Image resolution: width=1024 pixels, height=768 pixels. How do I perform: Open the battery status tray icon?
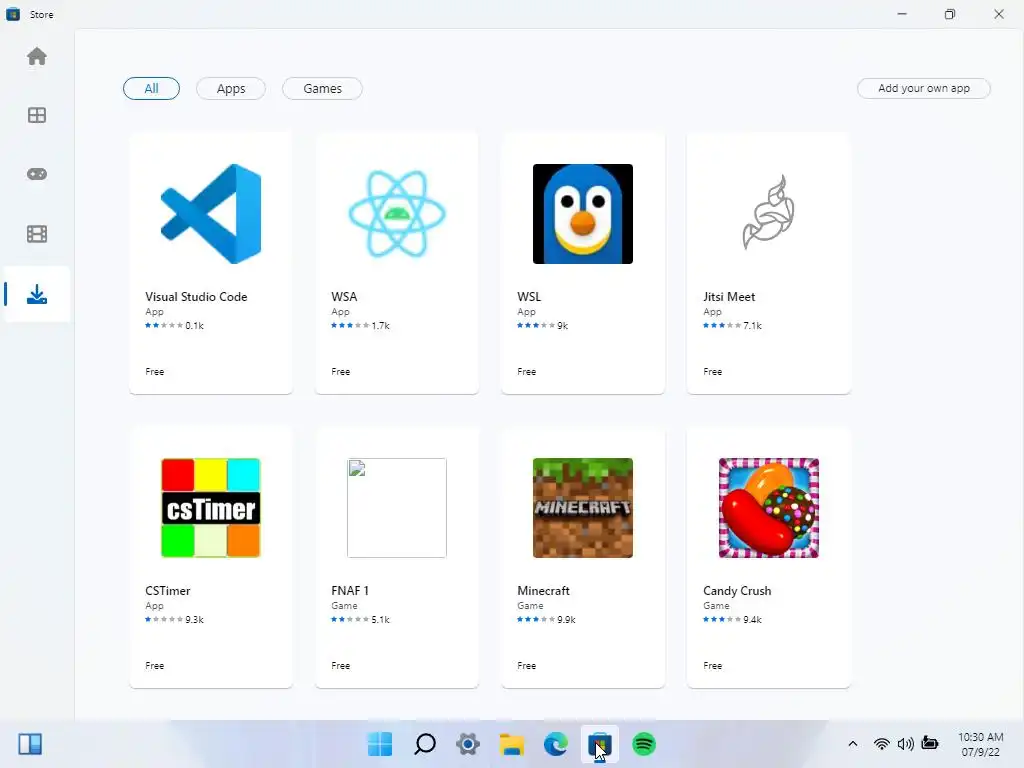coord(930,743)
